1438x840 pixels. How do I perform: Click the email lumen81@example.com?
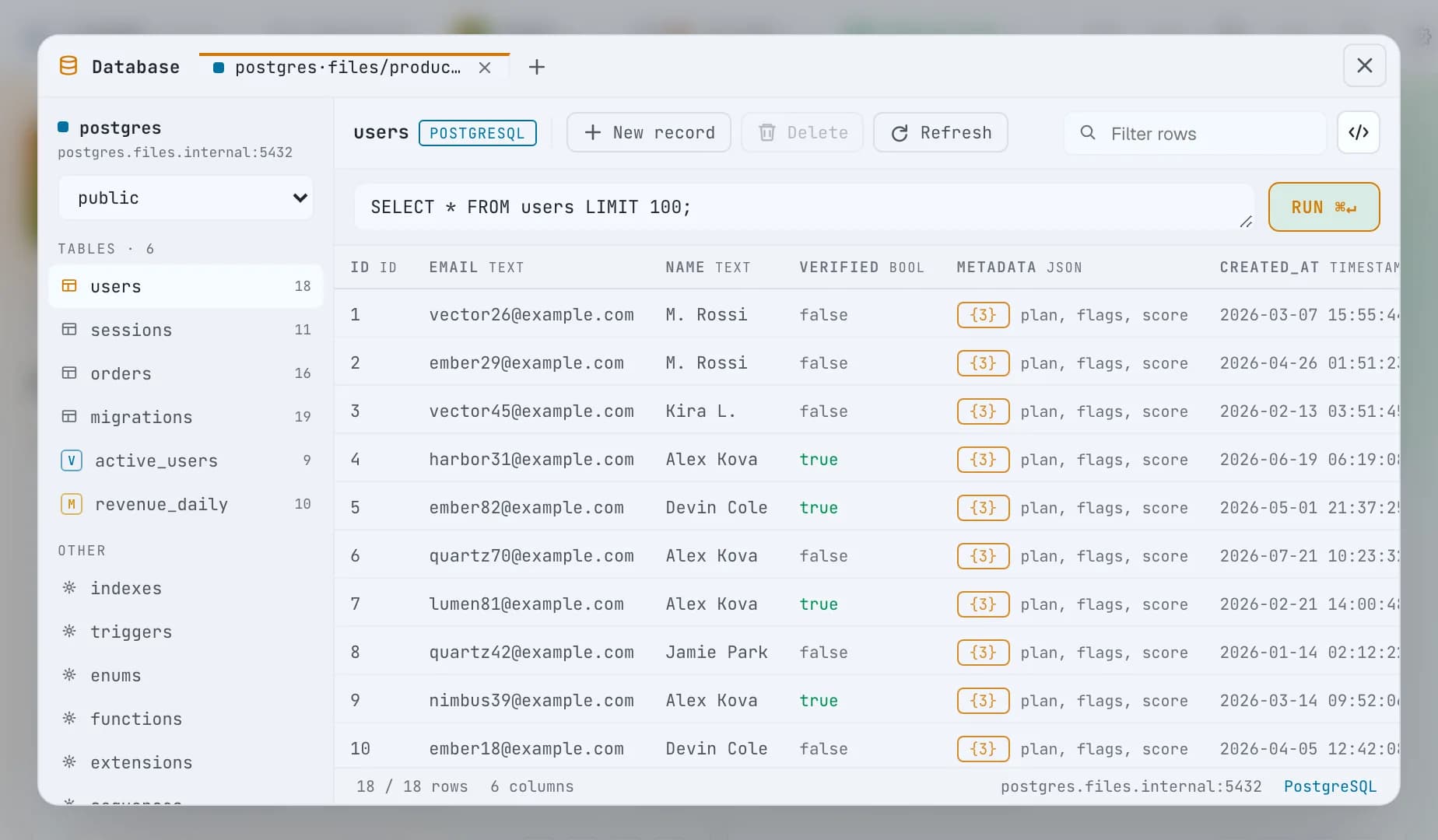tap(527, 604)
